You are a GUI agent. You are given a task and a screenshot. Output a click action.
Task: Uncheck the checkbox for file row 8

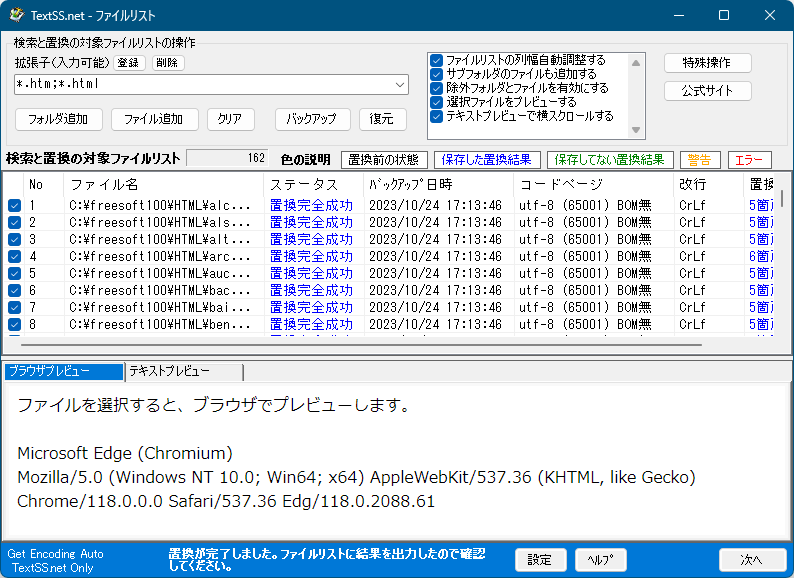pyautogui.click(x=14, y=324)
